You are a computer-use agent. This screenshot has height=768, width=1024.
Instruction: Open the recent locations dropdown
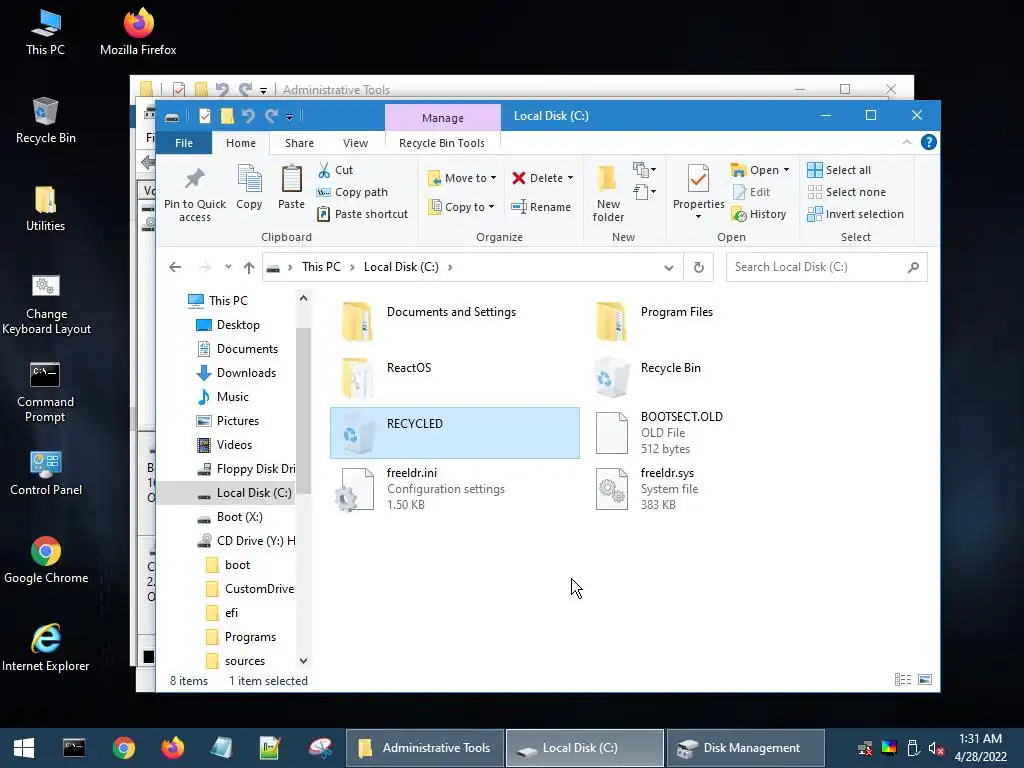[x=228, y=267]
